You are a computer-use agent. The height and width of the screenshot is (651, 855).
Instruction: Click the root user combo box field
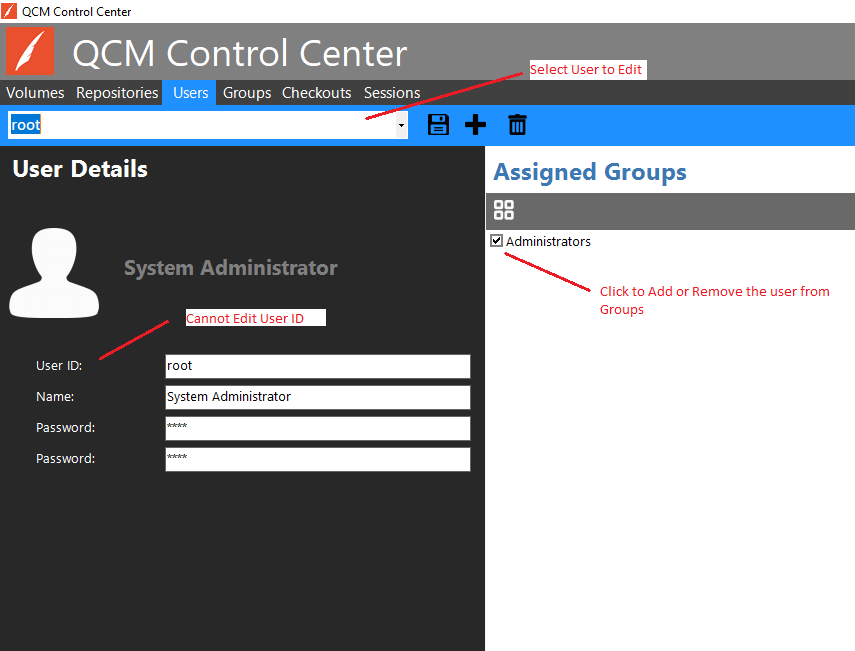tap(200, 126)
